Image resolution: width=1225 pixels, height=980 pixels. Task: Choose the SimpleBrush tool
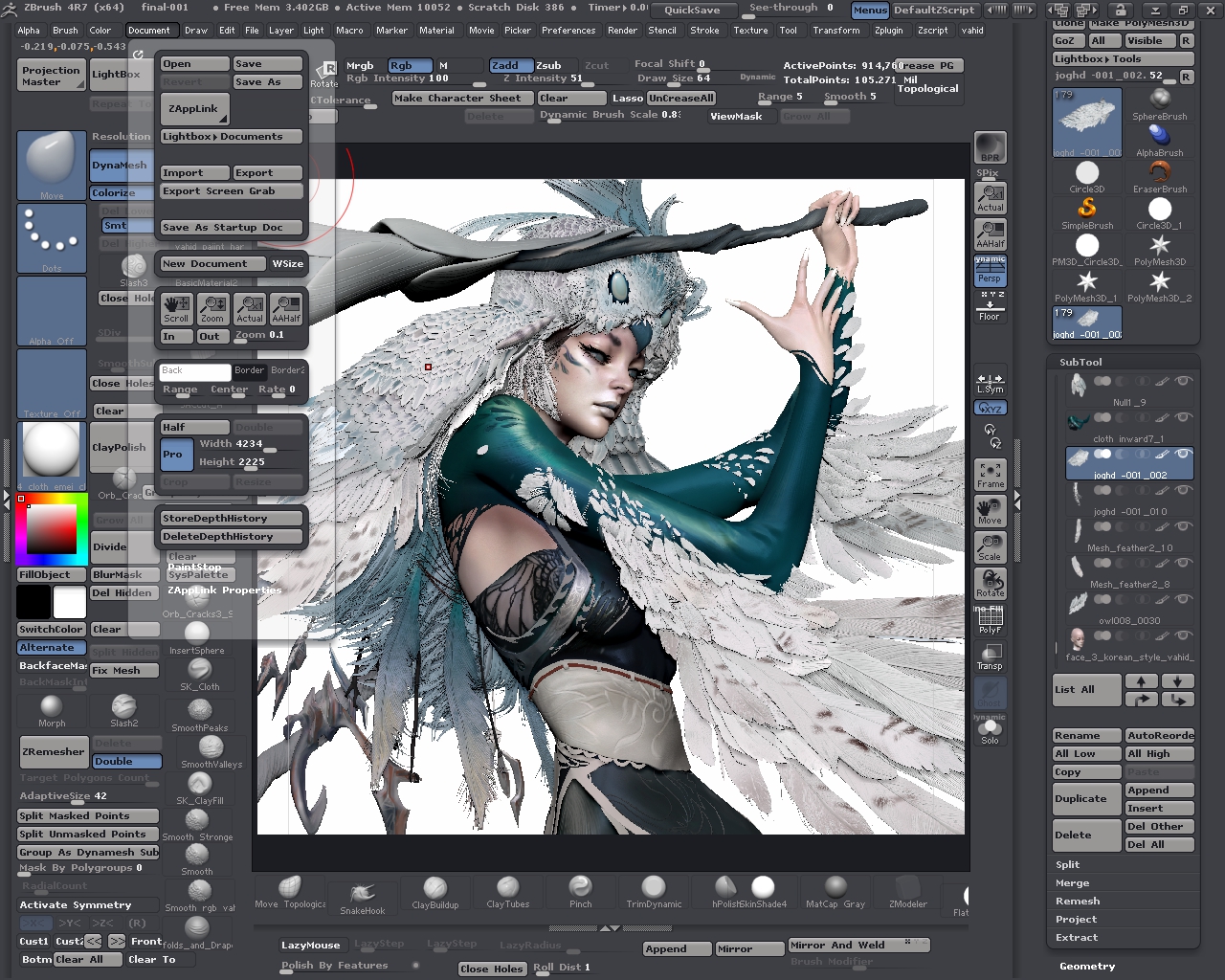coord(1087,212)
